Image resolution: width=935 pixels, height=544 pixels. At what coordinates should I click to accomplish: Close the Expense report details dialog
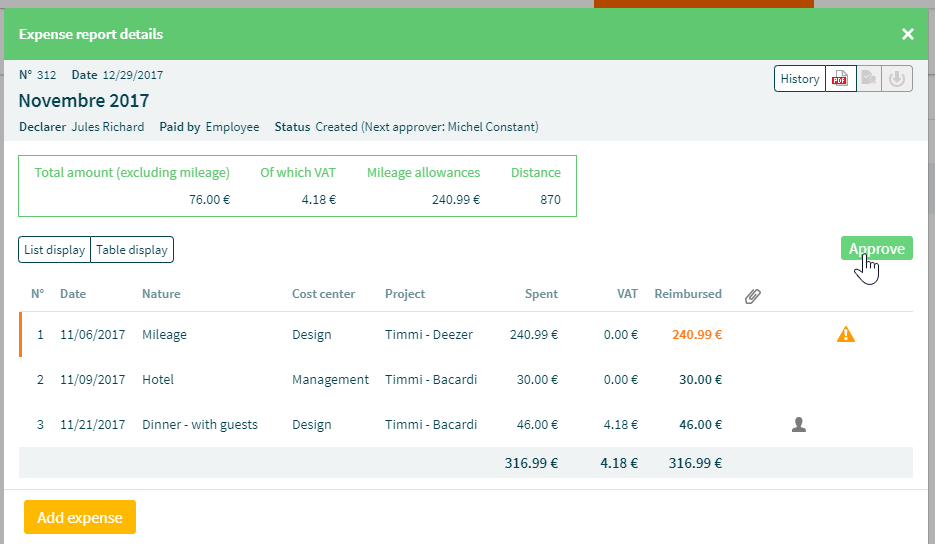[x=908, y=35]
